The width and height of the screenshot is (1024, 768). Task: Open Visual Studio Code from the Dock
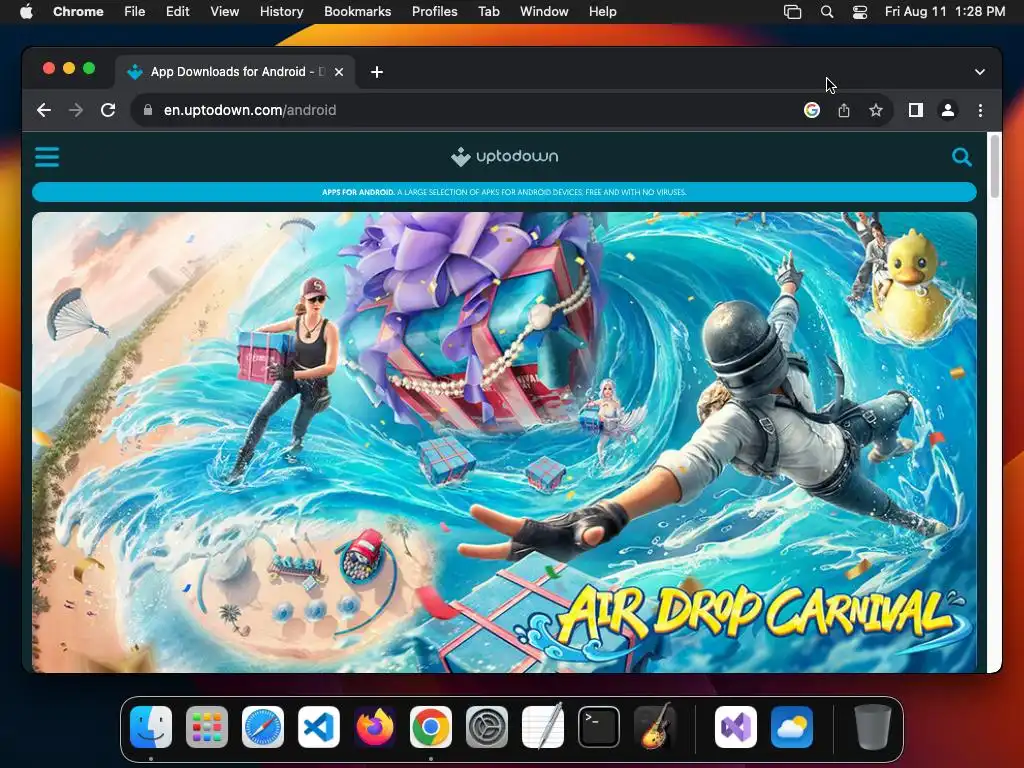319,727
